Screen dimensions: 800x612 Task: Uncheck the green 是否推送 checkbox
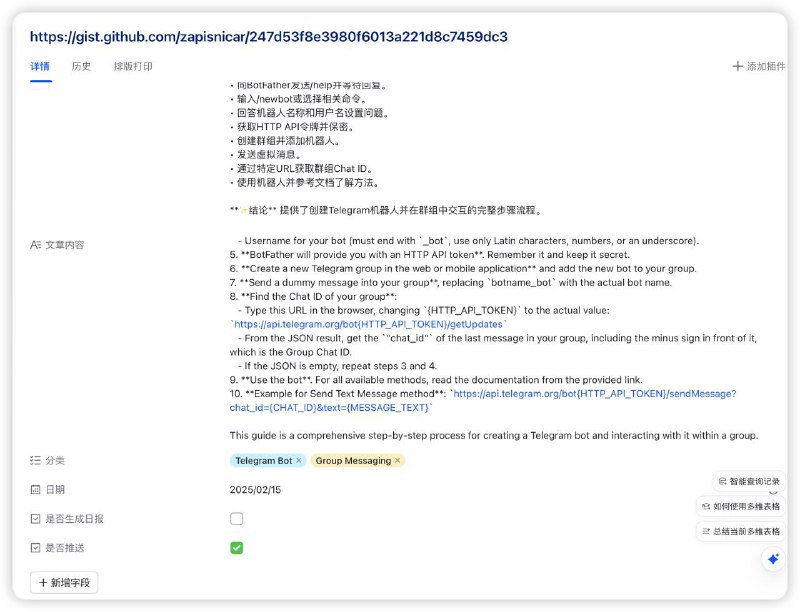(236, 548)
